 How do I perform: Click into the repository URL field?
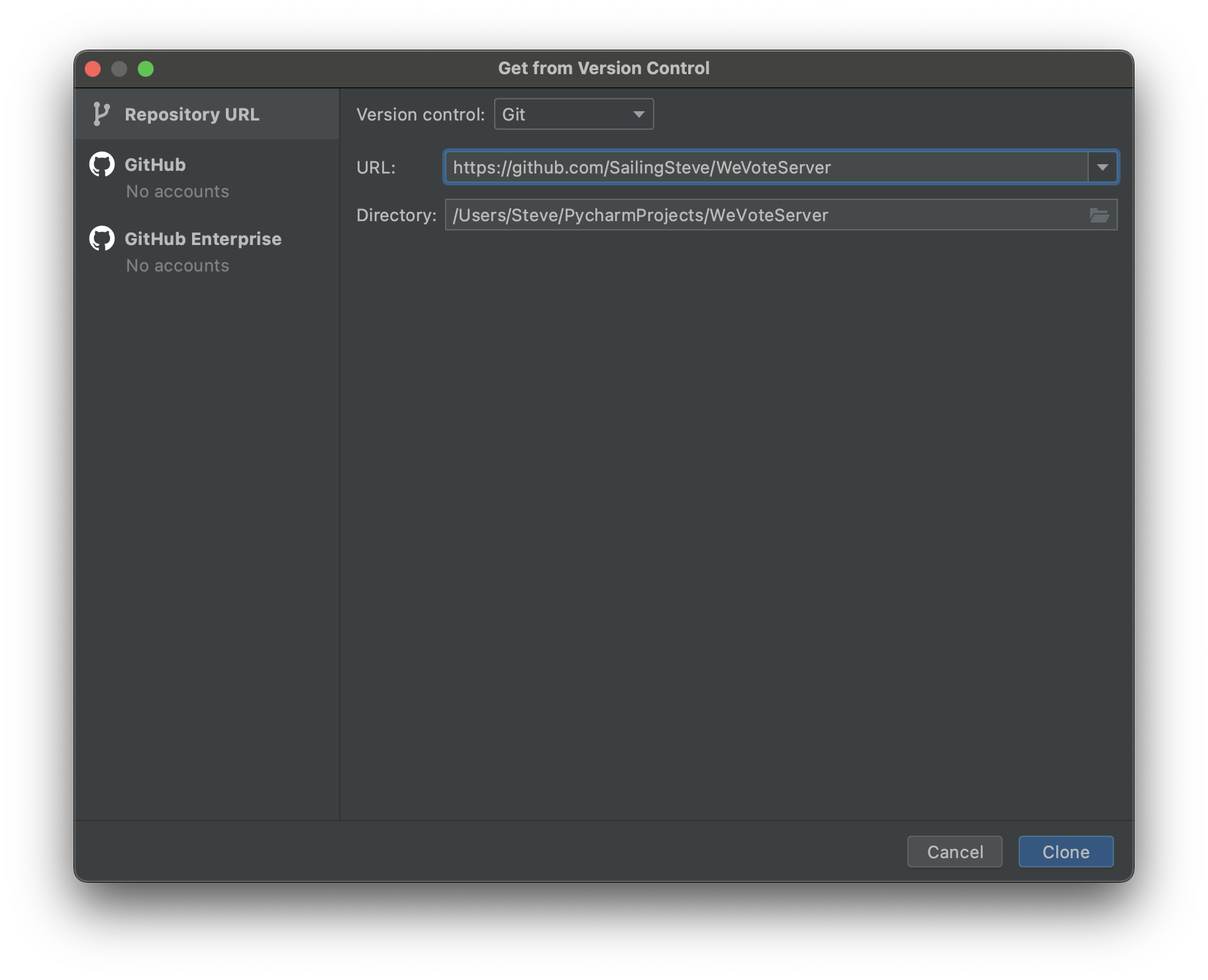click(x=766, y=168)
